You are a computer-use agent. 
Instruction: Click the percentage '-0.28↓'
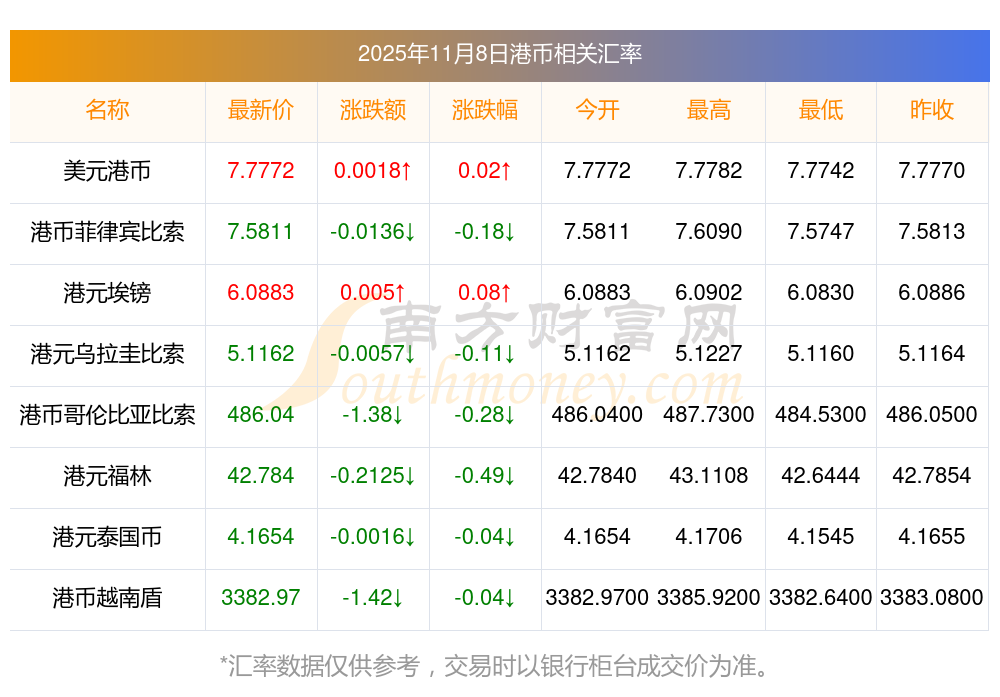485,415
